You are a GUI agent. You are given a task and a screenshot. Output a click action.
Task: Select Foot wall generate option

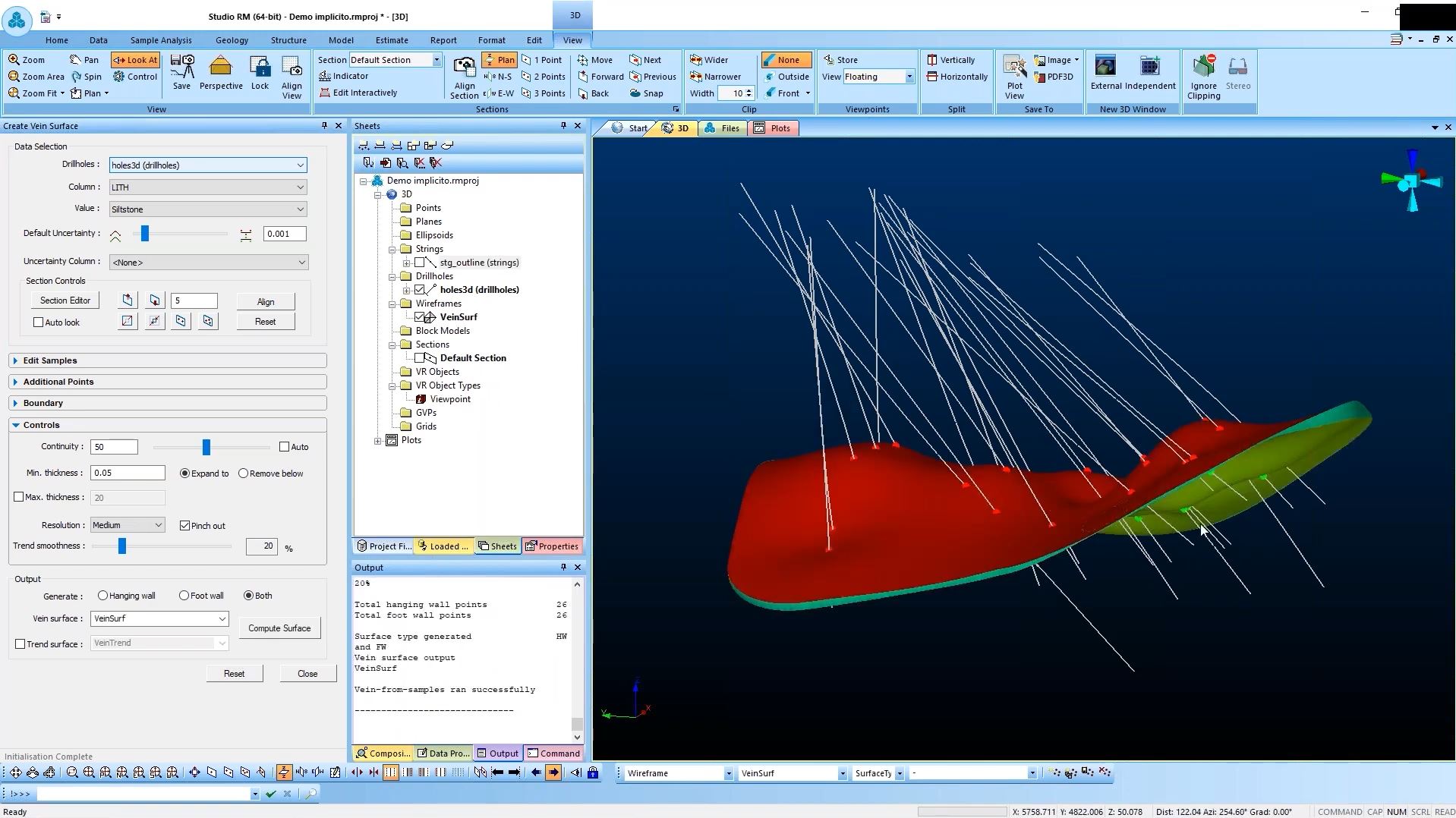[x=184, y=596]
